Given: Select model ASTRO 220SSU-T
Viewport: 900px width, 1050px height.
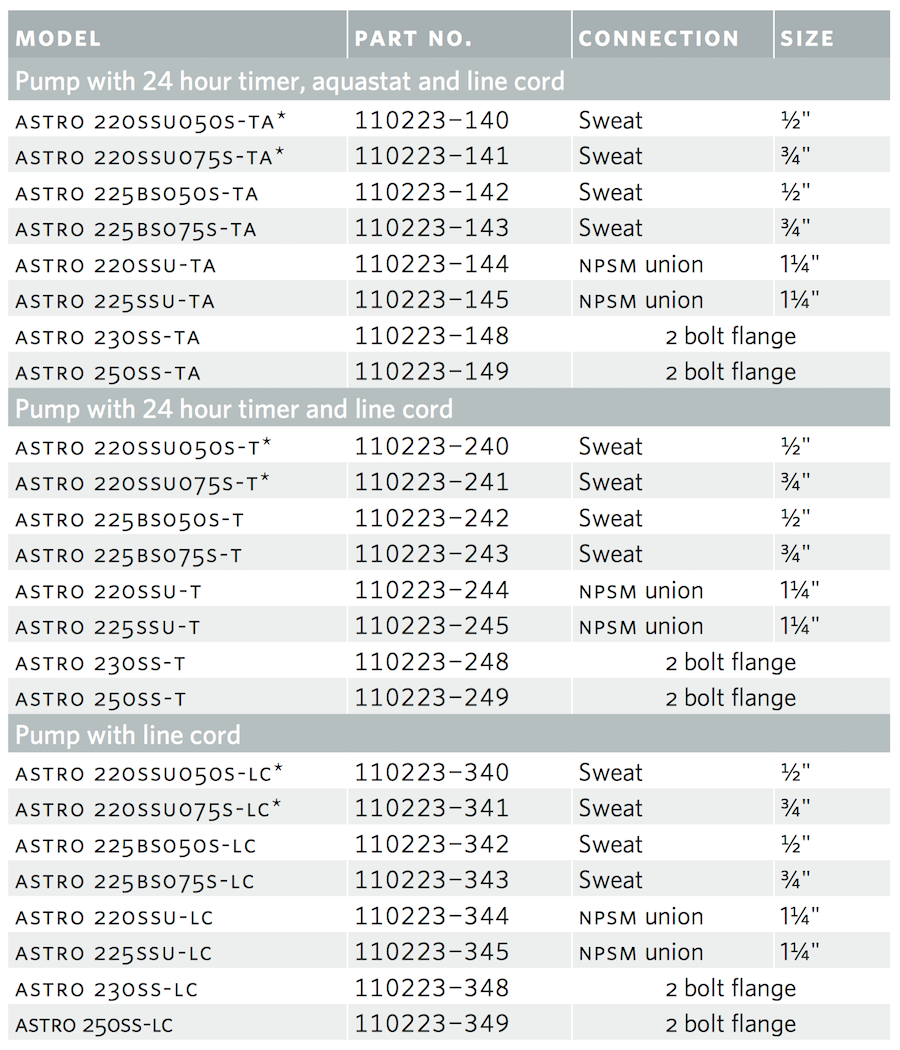Looking at the screenshot, I should click(108, 591).
